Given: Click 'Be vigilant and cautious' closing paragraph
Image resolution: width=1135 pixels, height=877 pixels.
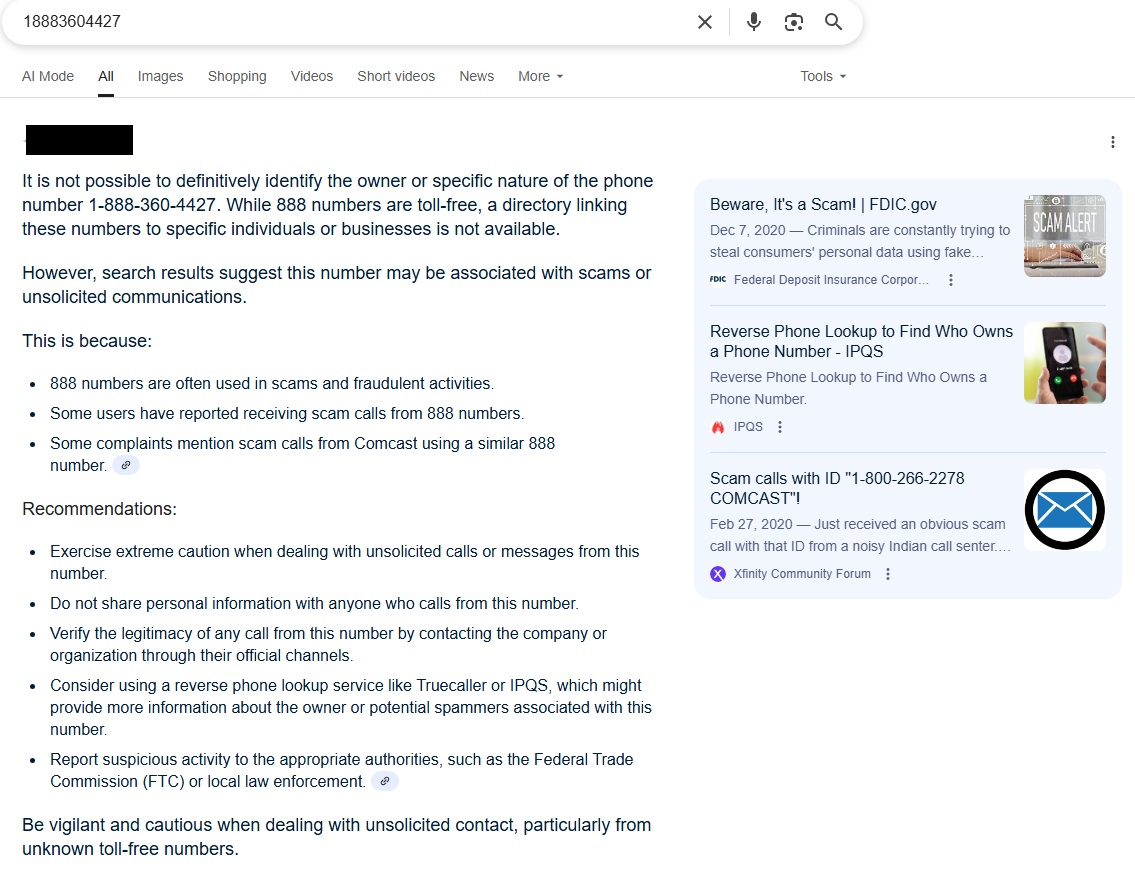Looking at the screenshot, I should tap(337, 836).
